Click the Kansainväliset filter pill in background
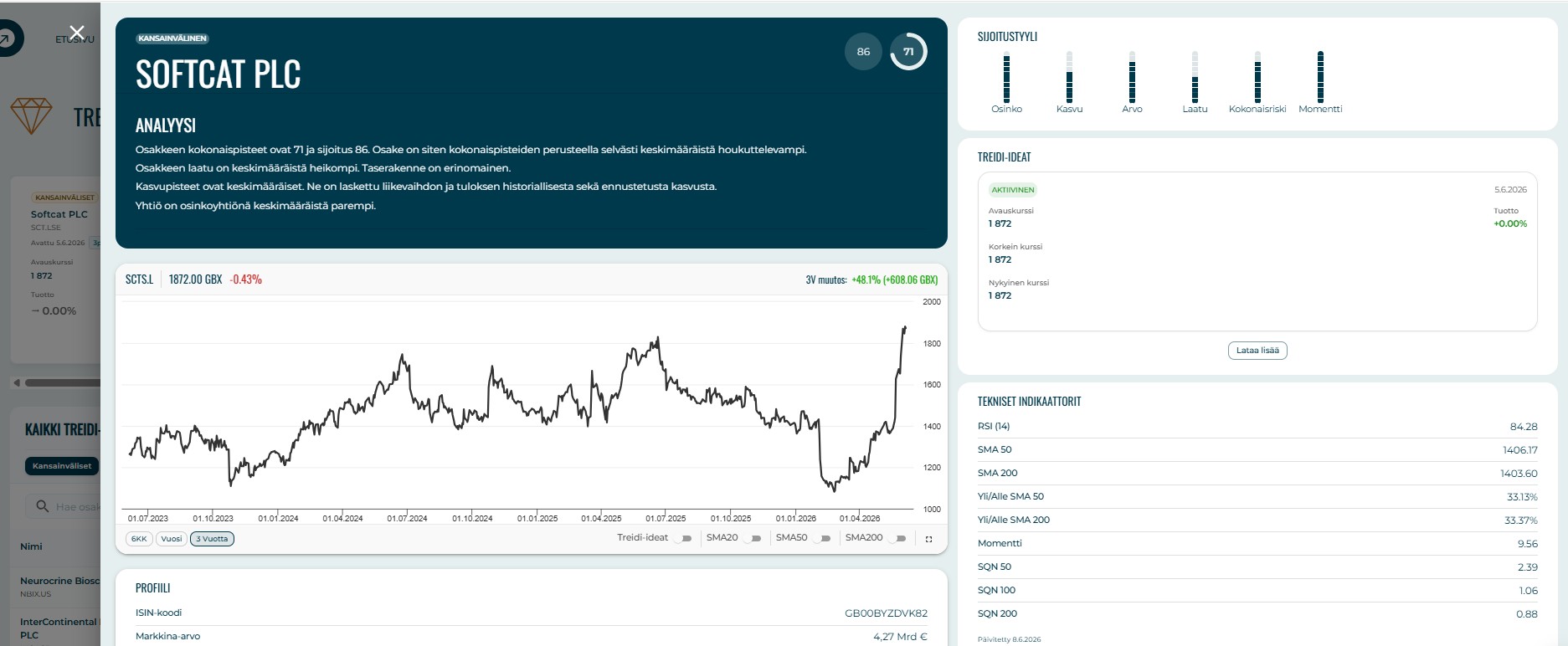The width and height of the screenshot is (1568, 646). [x=61, y=466]
